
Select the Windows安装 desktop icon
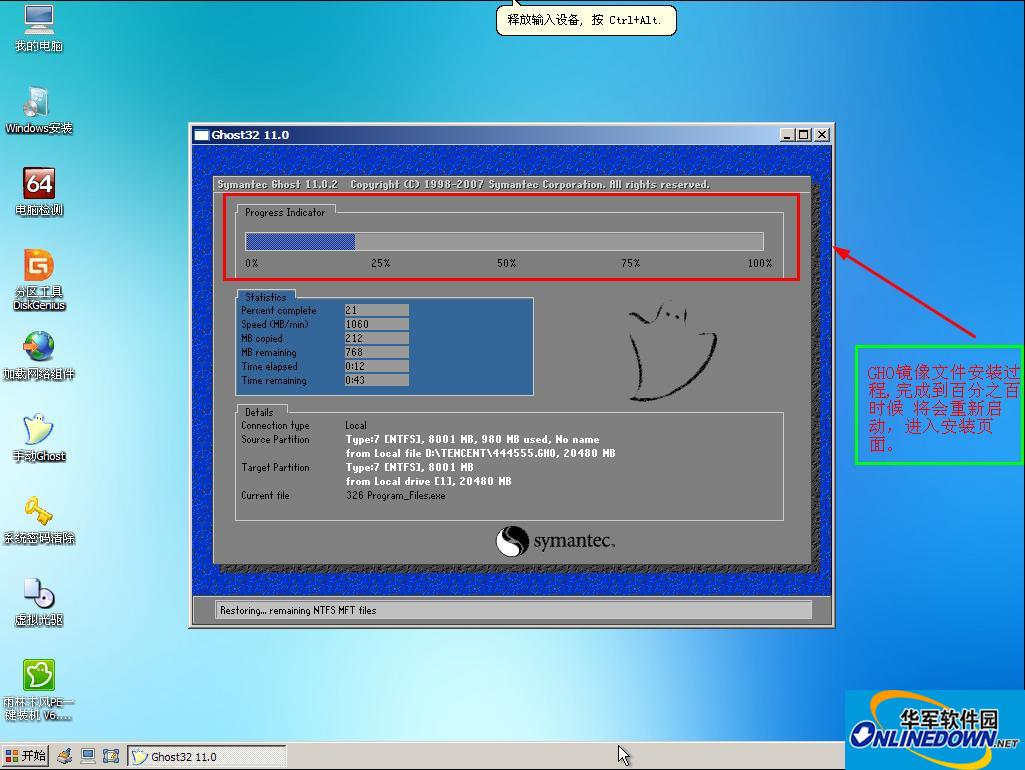[x=39, y=110]
